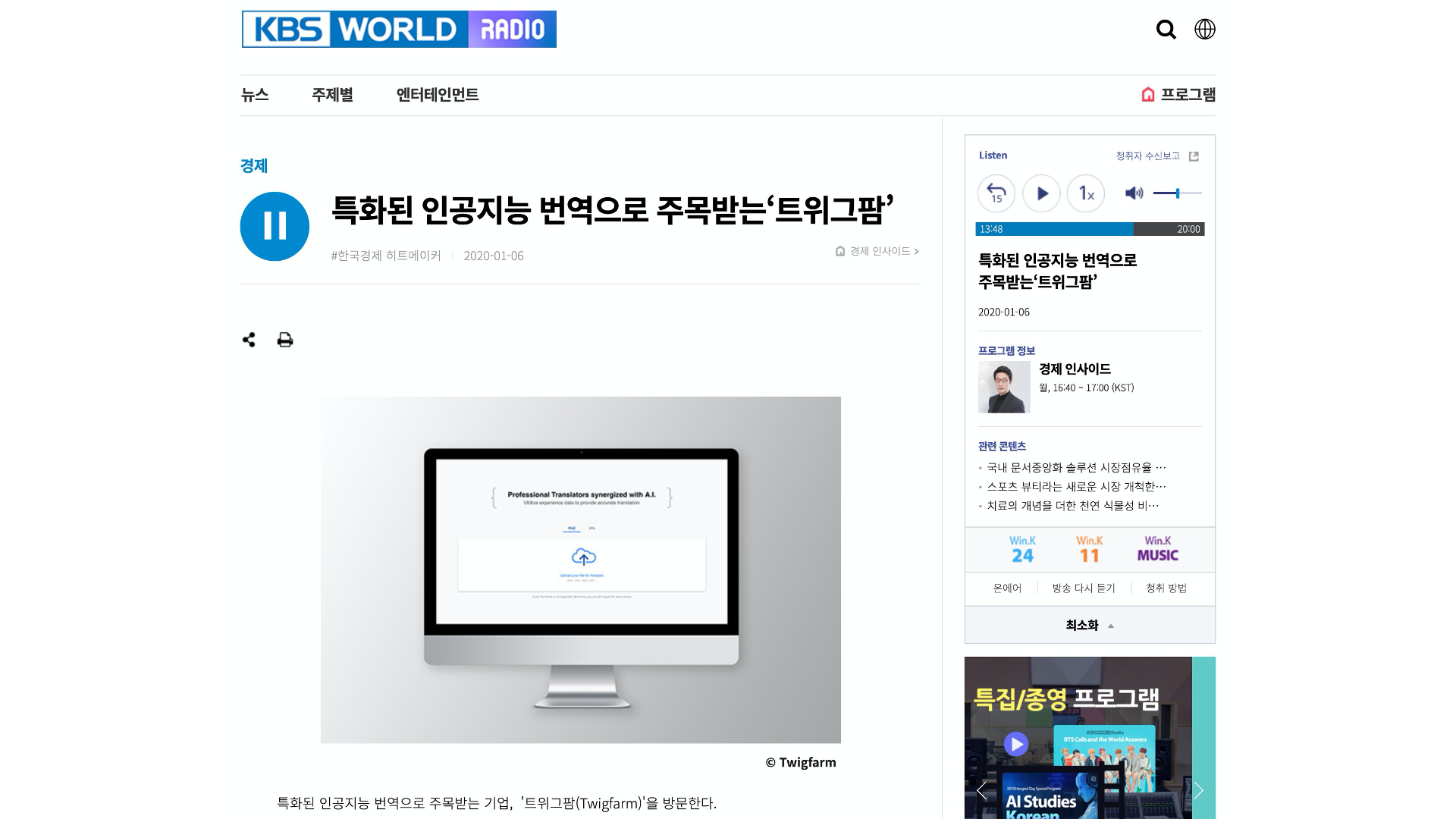
Task: Open the globe language selector
Action: click(x=1205, y=30)
